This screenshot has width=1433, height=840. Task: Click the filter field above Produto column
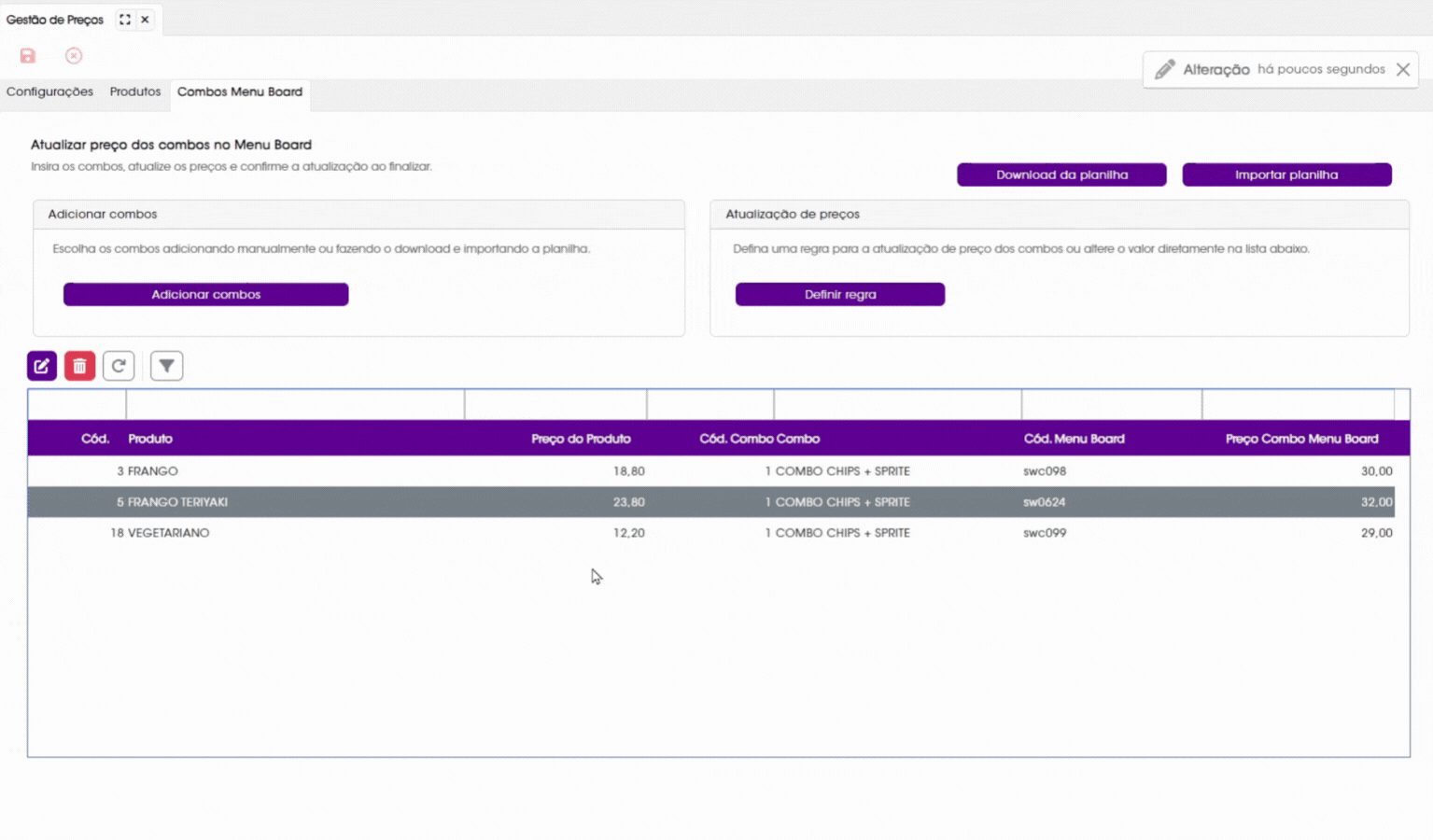pyautogui.click(x=295, y=405)
